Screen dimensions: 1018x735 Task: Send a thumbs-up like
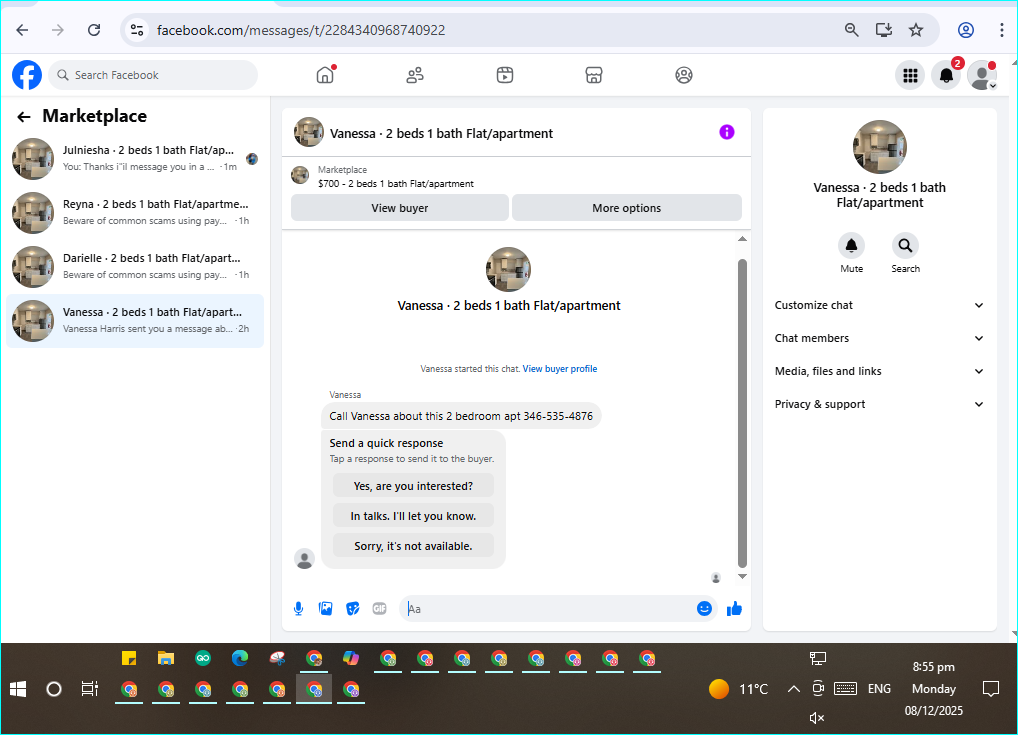(x=734, y=608)
